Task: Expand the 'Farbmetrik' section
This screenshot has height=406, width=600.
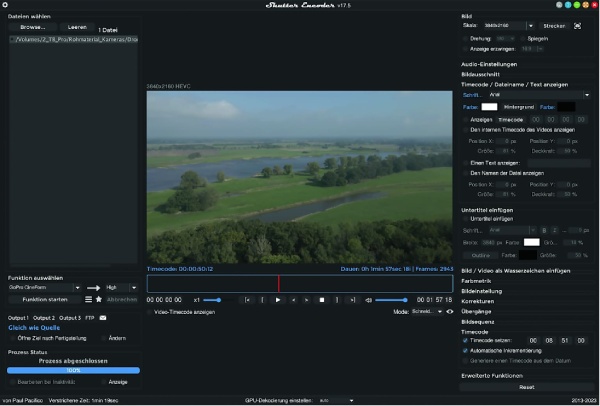Action: (476, 281)
